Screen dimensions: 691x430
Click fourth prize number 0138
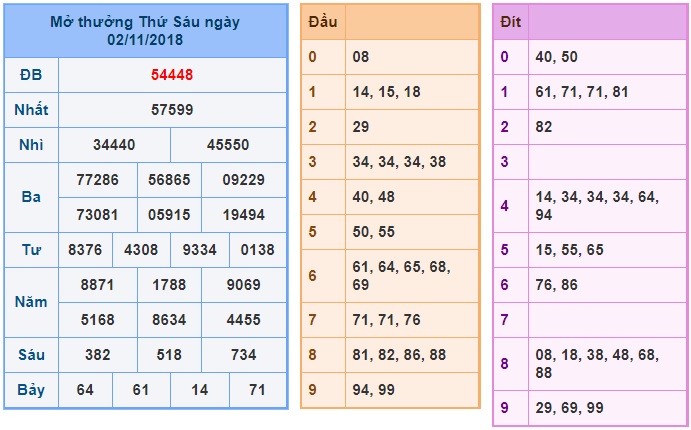[257, 250]
